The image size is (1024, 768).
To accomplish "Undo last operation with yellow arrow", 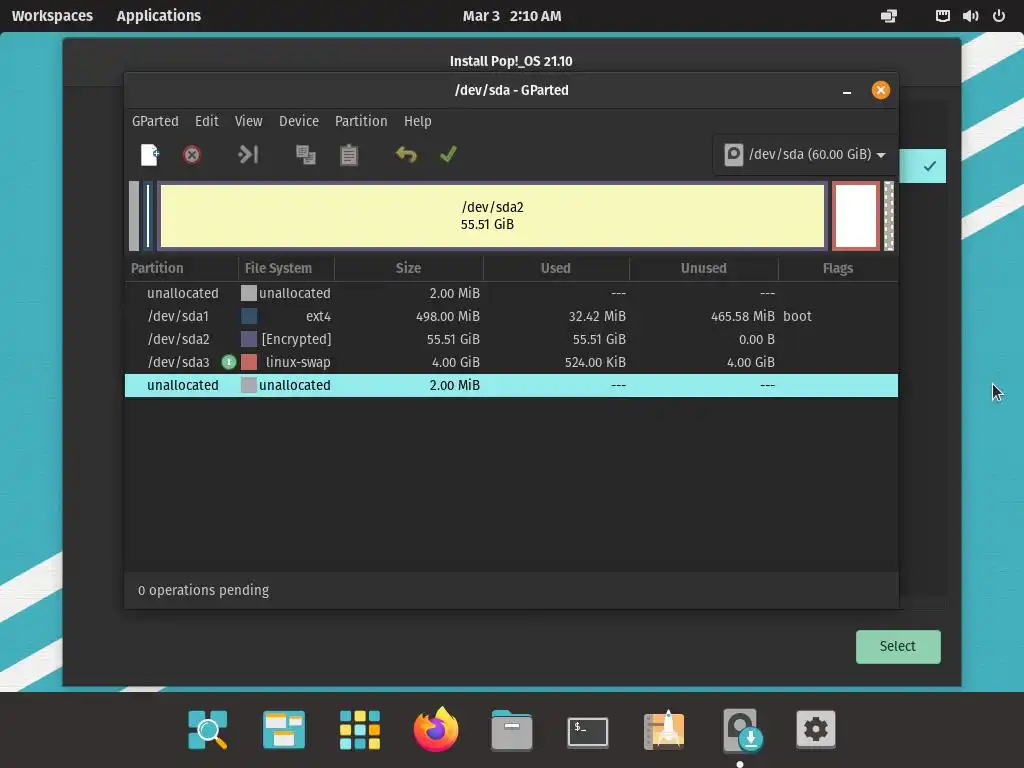I will point(406,155).
